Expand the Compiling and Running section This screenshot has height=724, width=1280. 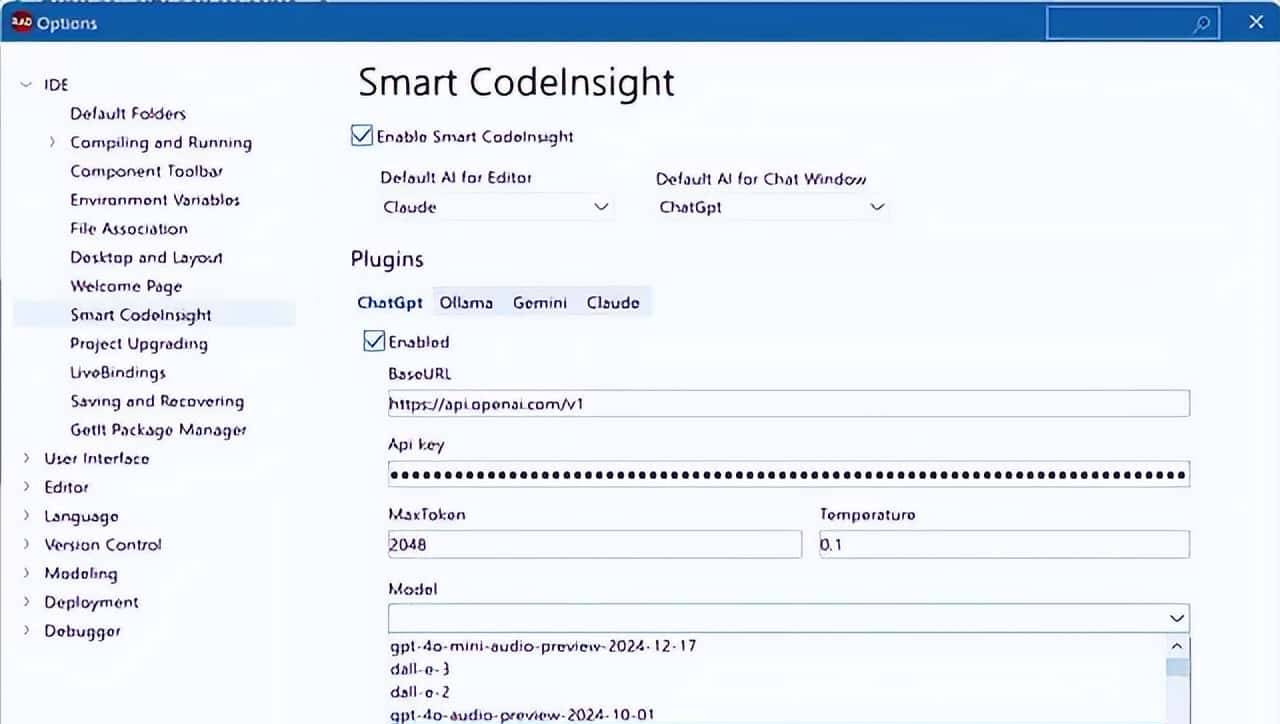[53, 142]
